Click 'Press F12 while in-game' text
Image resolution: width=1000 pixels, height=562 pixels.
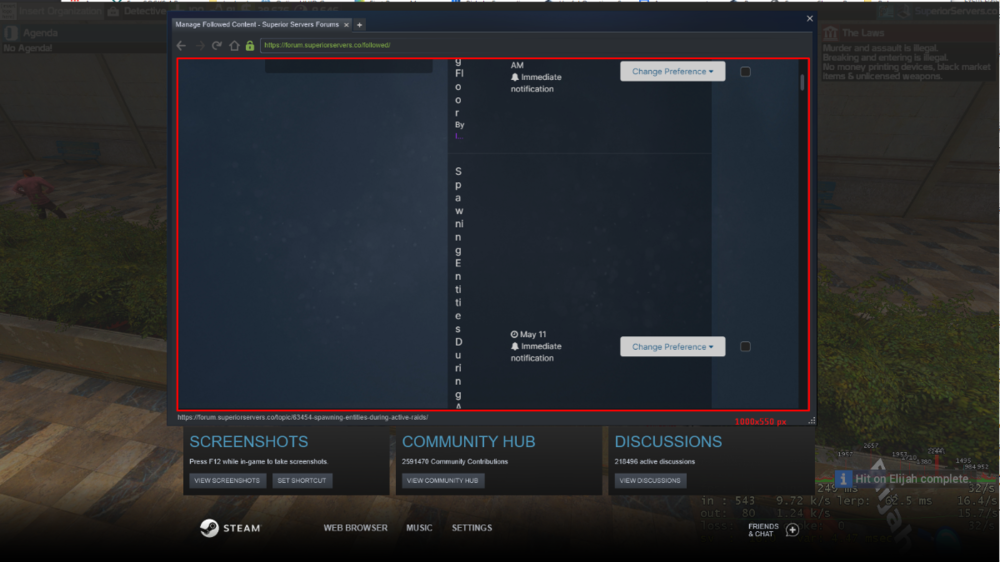pyautogui.click(x=258, y=461)
